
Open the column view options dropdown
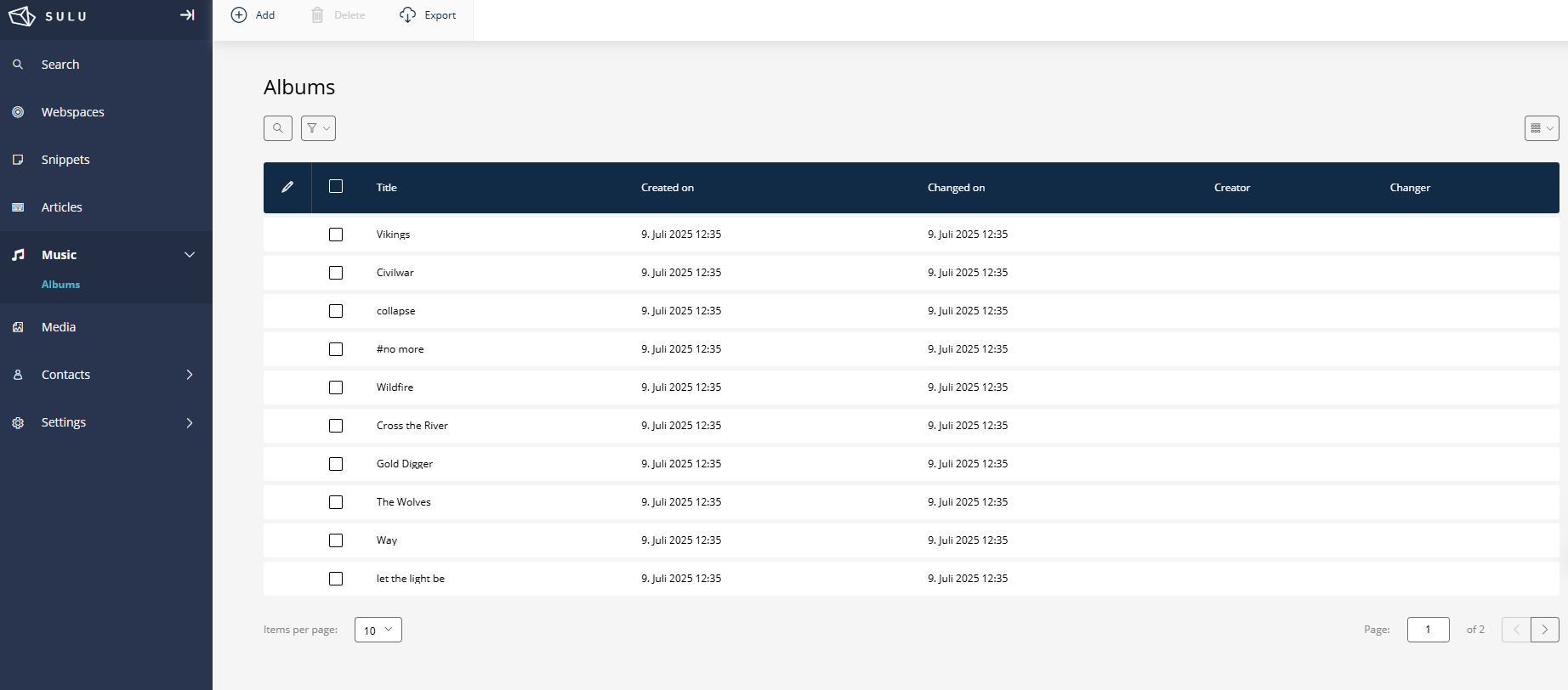point(1541,128)
